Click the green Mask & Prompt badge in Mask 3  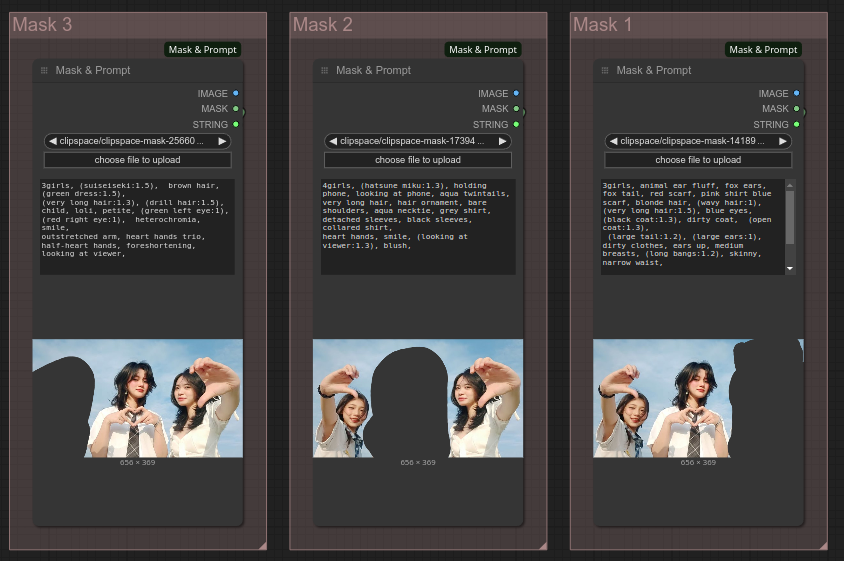pyautogui.click(x=202, y=50)
